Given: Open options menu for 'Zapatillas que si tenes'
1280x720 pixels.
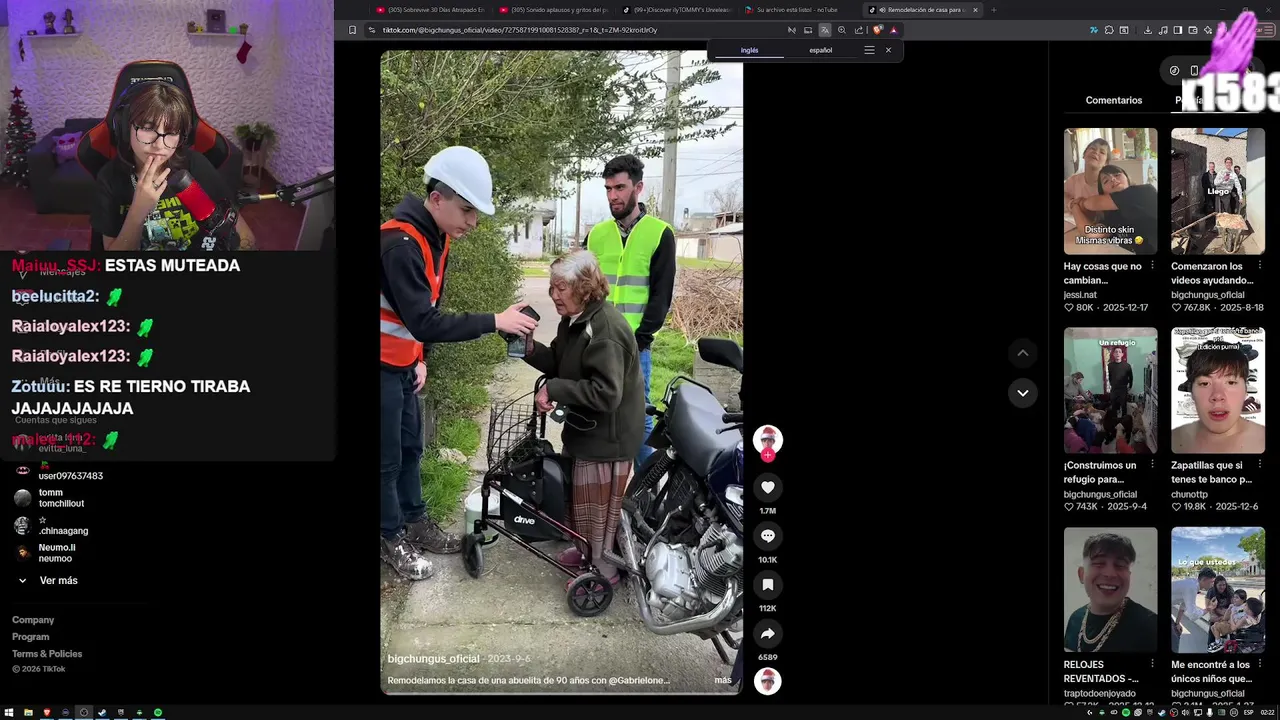Looking at the screenshot, I should coord(1260,465).
